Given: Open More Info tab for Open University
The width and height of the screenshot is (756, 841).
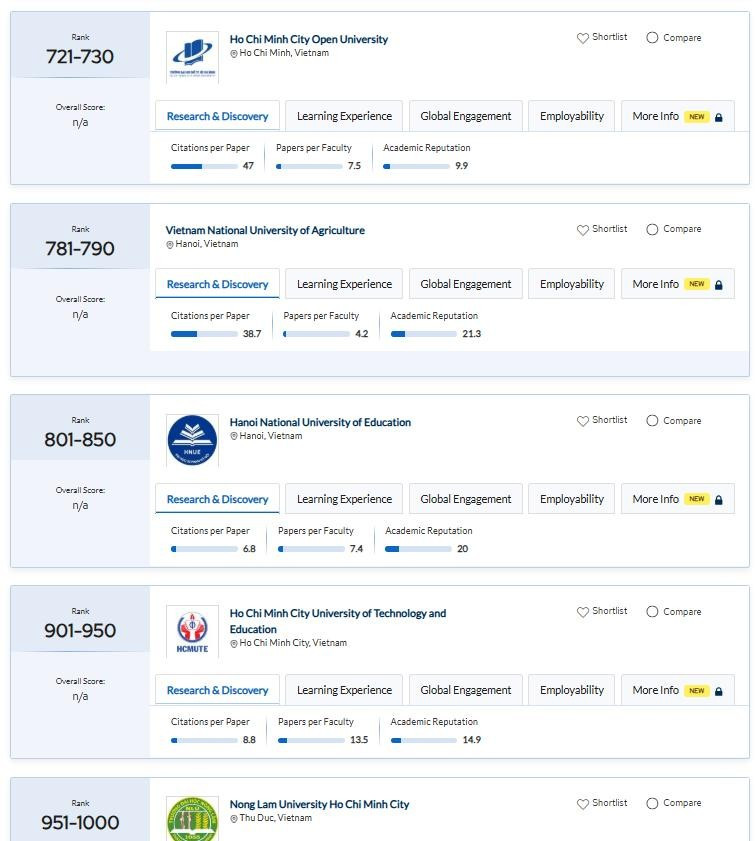Looking at the screenshot, I should click(677, 116).
